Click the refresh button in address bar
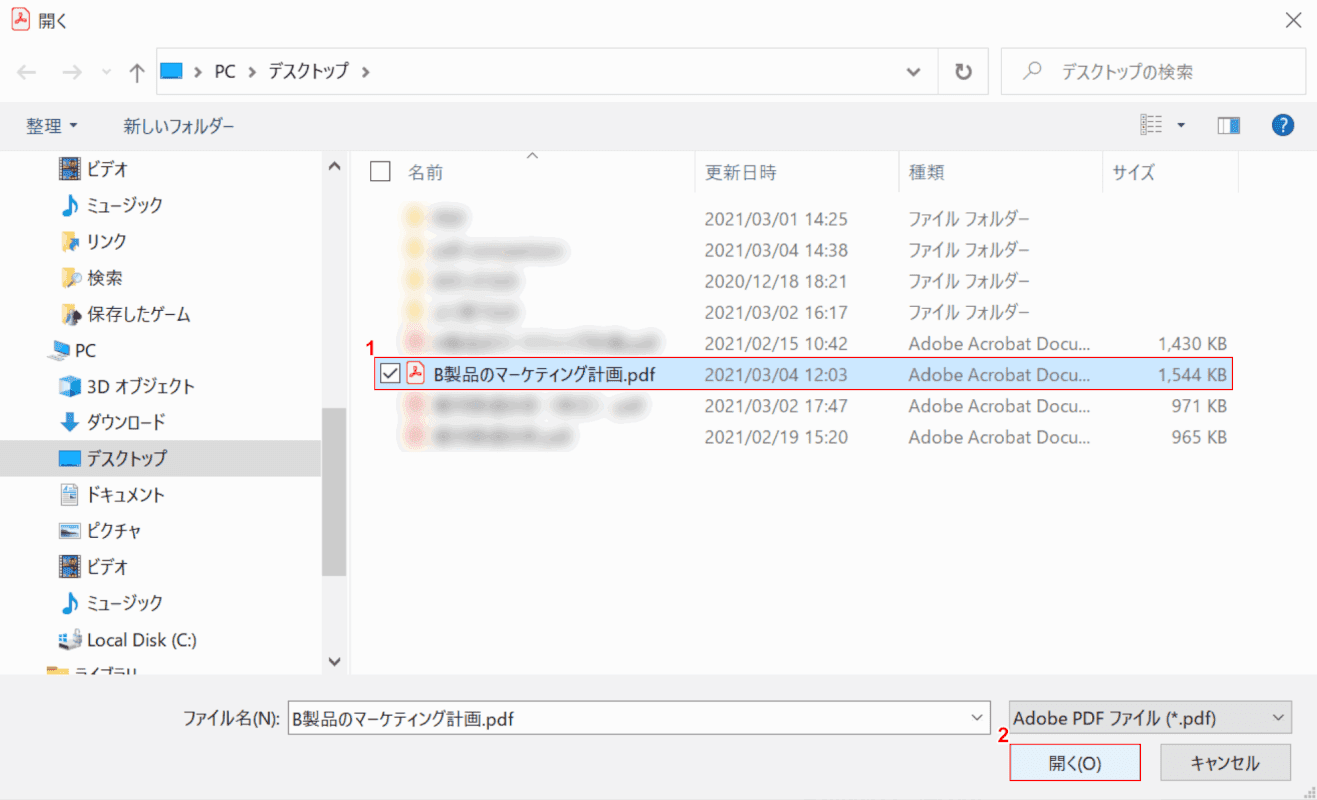The height and width of the screenshot is (800, 1317). tap(963, 72)
